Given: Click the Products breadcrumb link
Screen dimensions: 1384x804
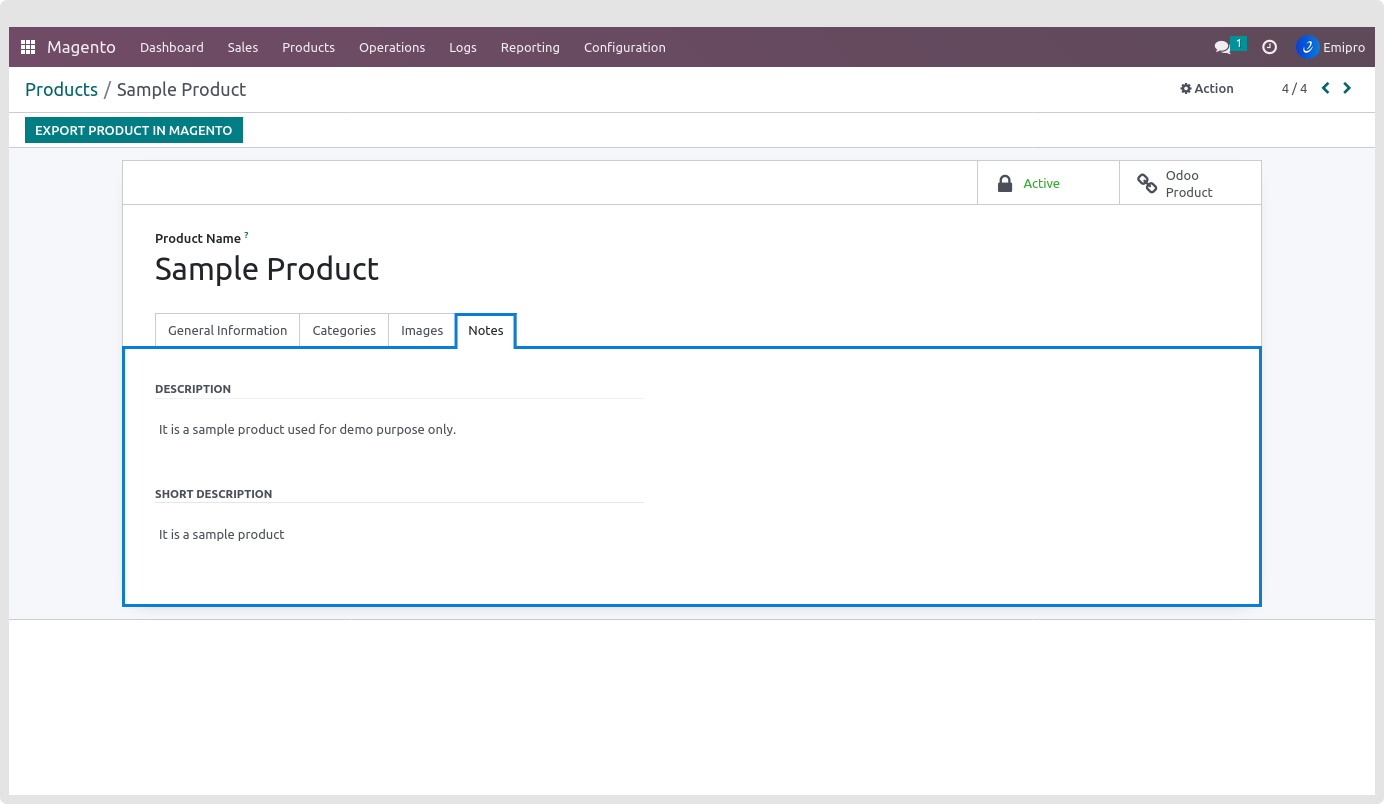Looking at the screenshot, I should (61, 89).
